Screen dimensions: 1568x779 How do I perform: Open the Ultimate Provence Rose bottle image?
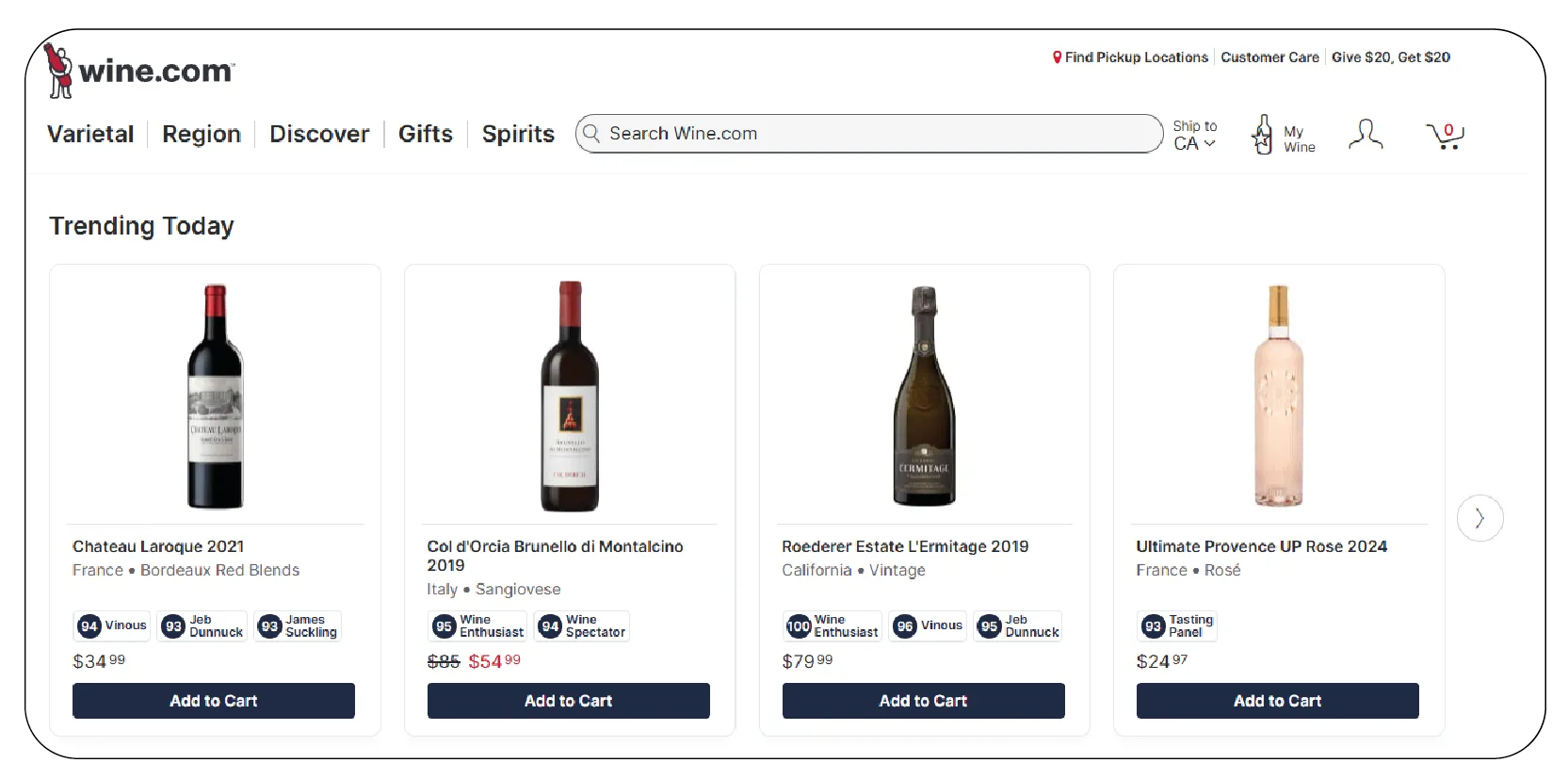[x=1278, y=396]
